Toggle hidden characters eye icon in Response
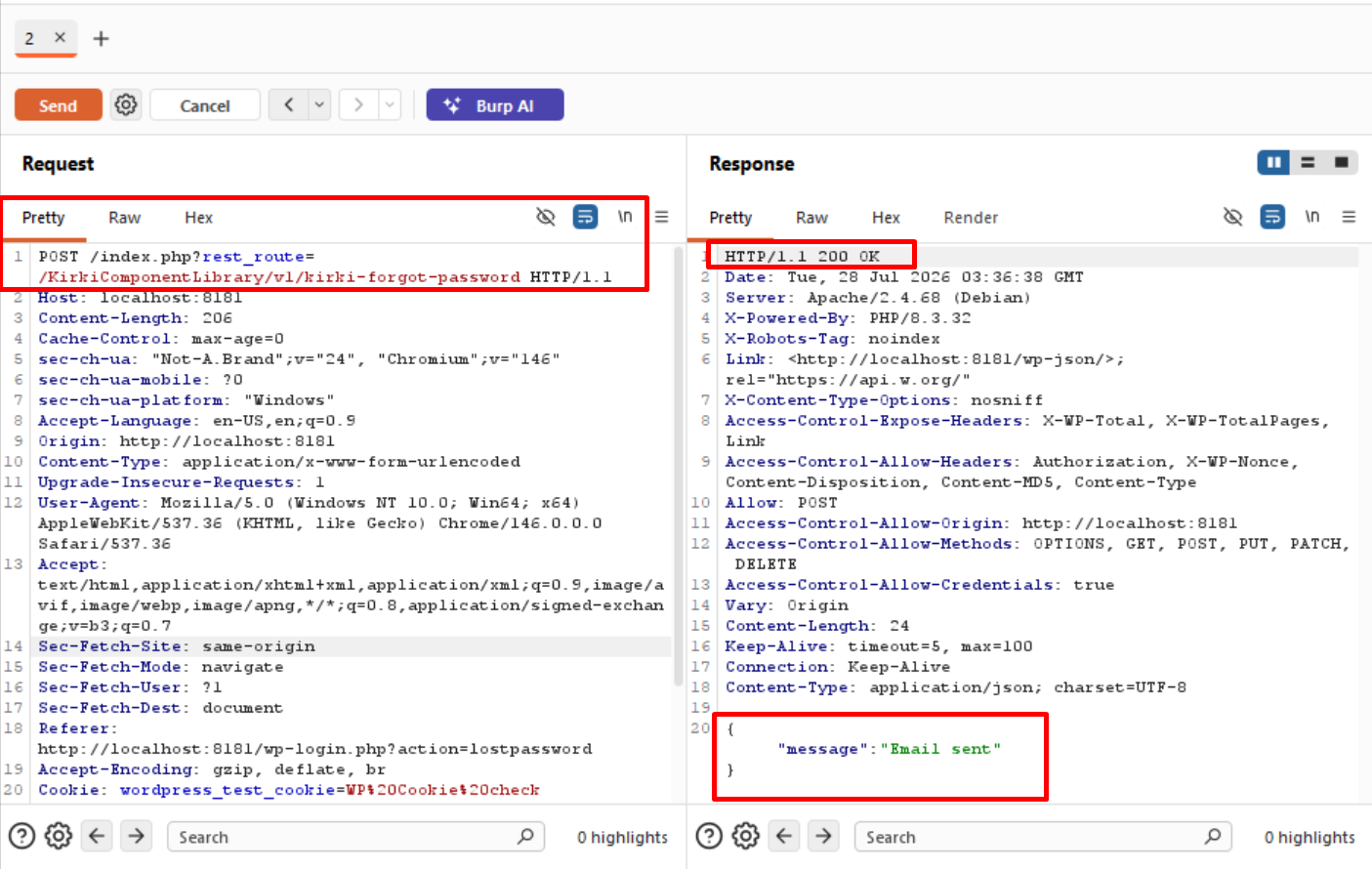The width and height of the screenshot is (1372, 869). click(1233, 217)
